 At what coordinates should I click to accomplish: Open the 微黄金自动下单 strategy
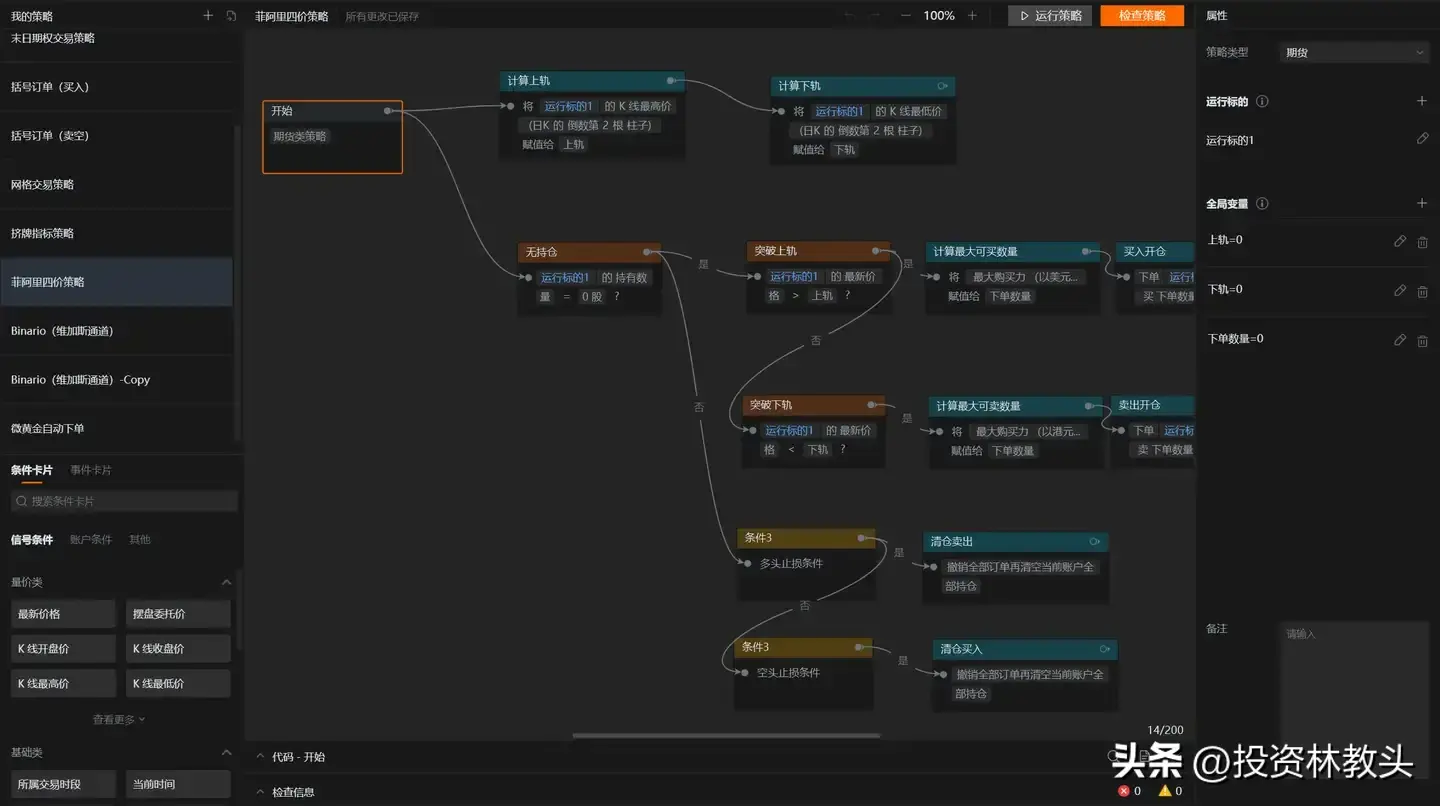(x=116, y=429)
